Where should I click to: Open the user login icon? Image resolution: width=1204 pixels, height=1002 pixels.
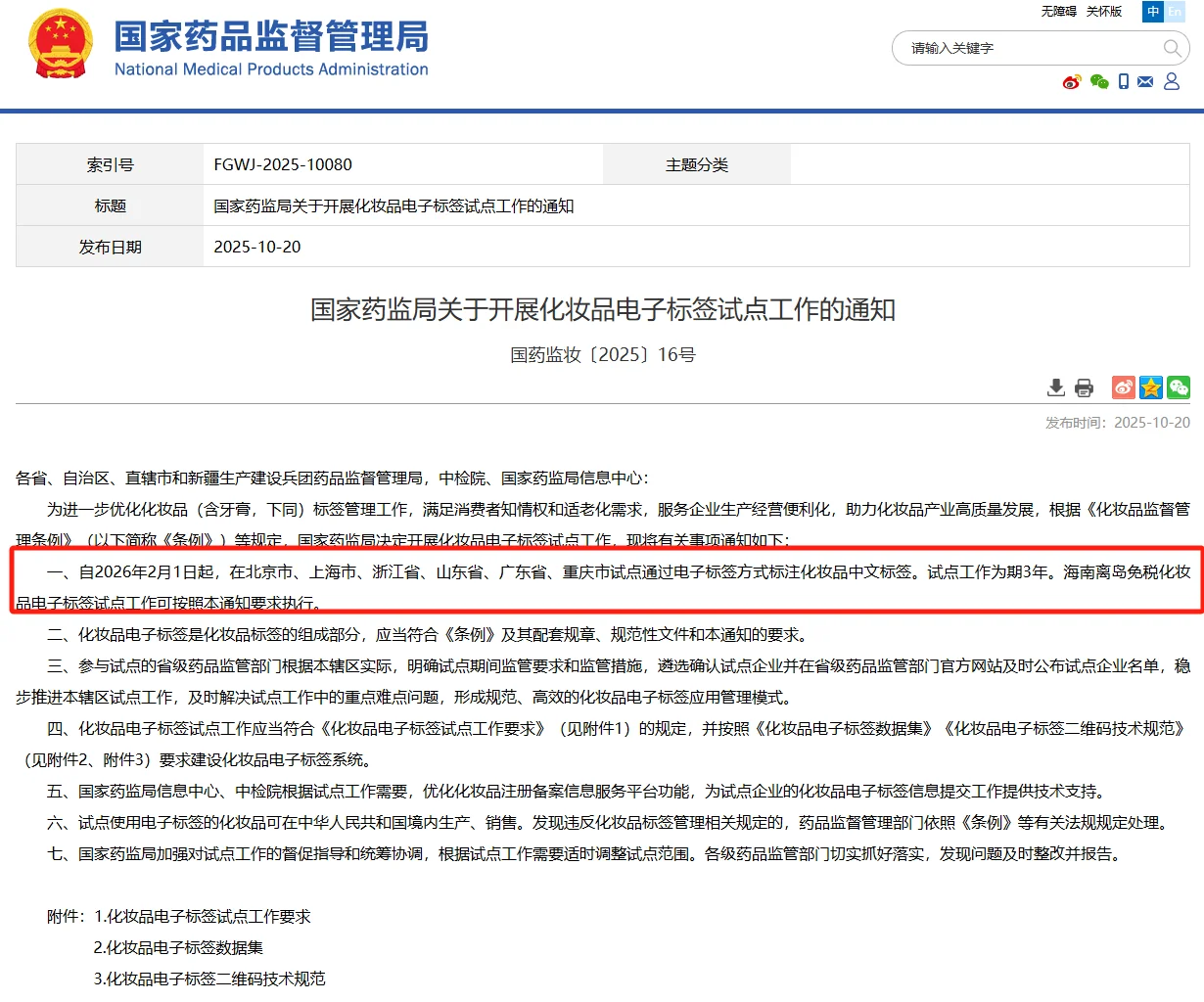(1171, 82)
